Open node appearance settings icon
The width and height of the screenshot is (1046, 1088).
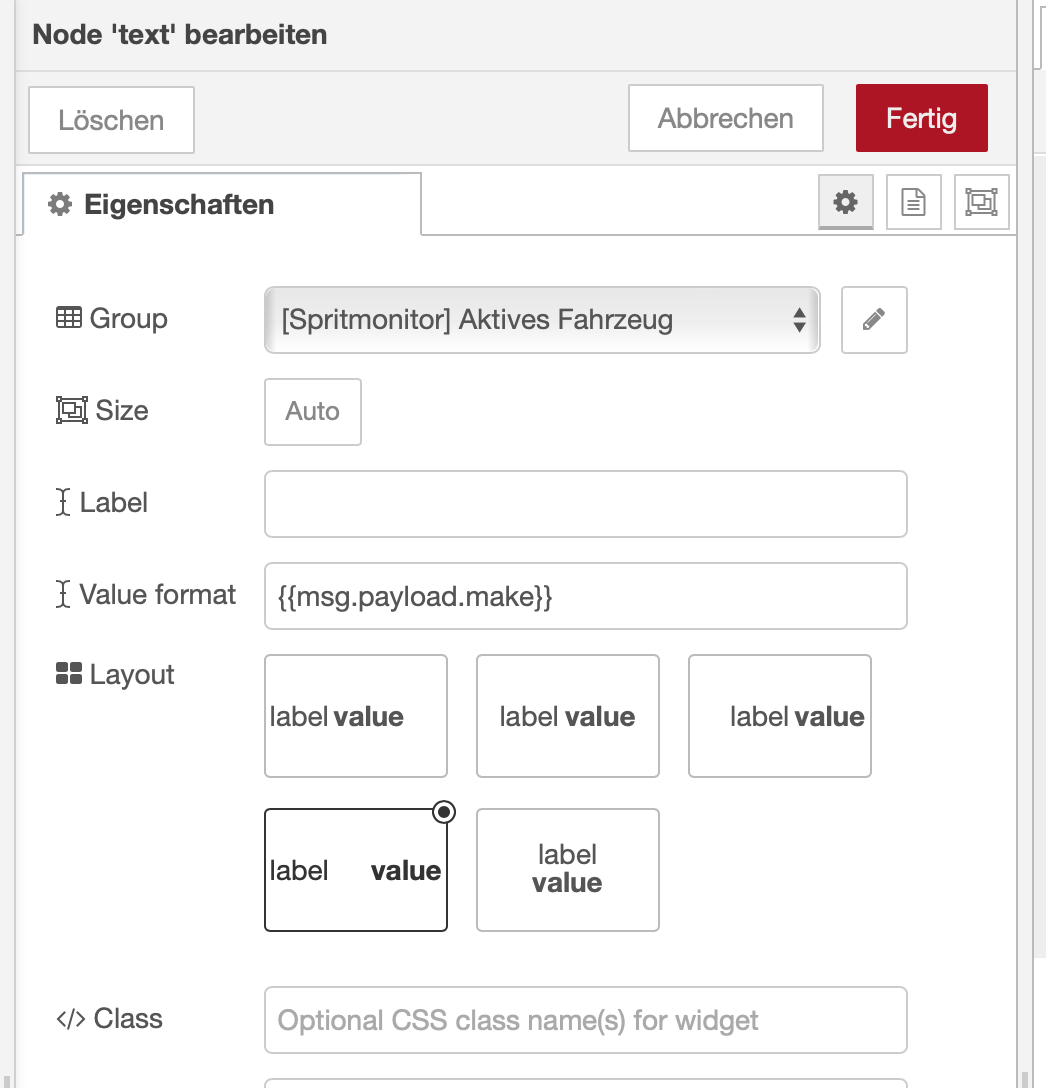pos(981,203)
